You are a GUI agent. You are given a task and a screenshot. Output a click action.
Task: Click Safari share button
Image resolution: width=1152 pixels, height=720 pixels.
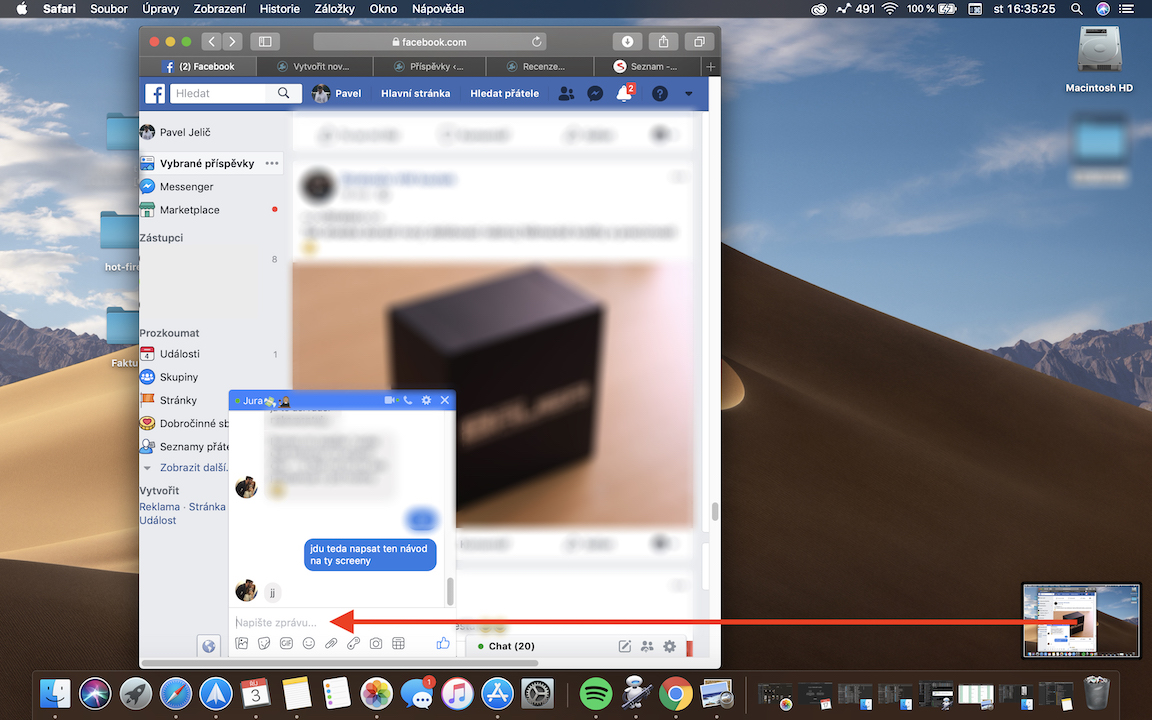point(663,42)
